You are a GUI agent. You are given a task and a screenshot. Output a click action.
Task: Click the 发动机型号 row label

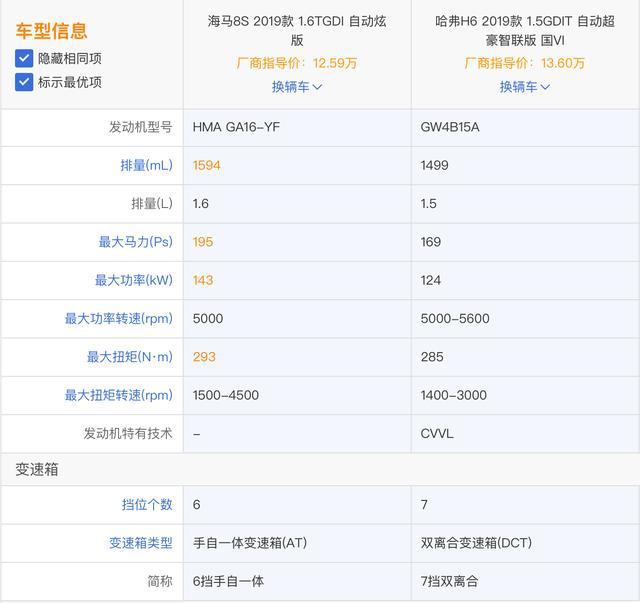tap(140, 127)
